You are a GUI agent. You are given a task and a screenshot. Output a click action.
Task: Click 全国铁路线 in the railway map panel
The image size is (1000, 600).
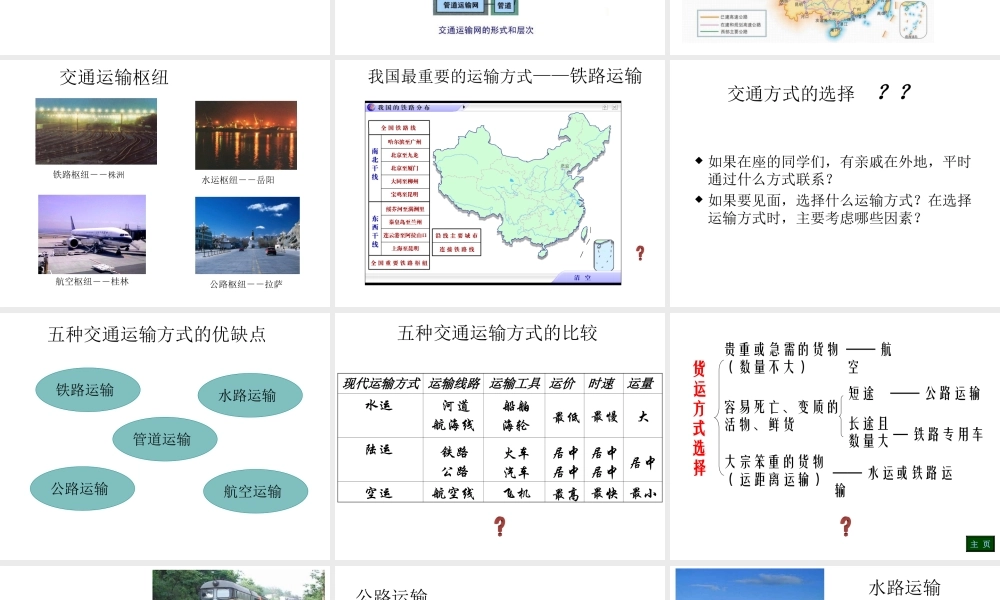click(x=399, y=128)
